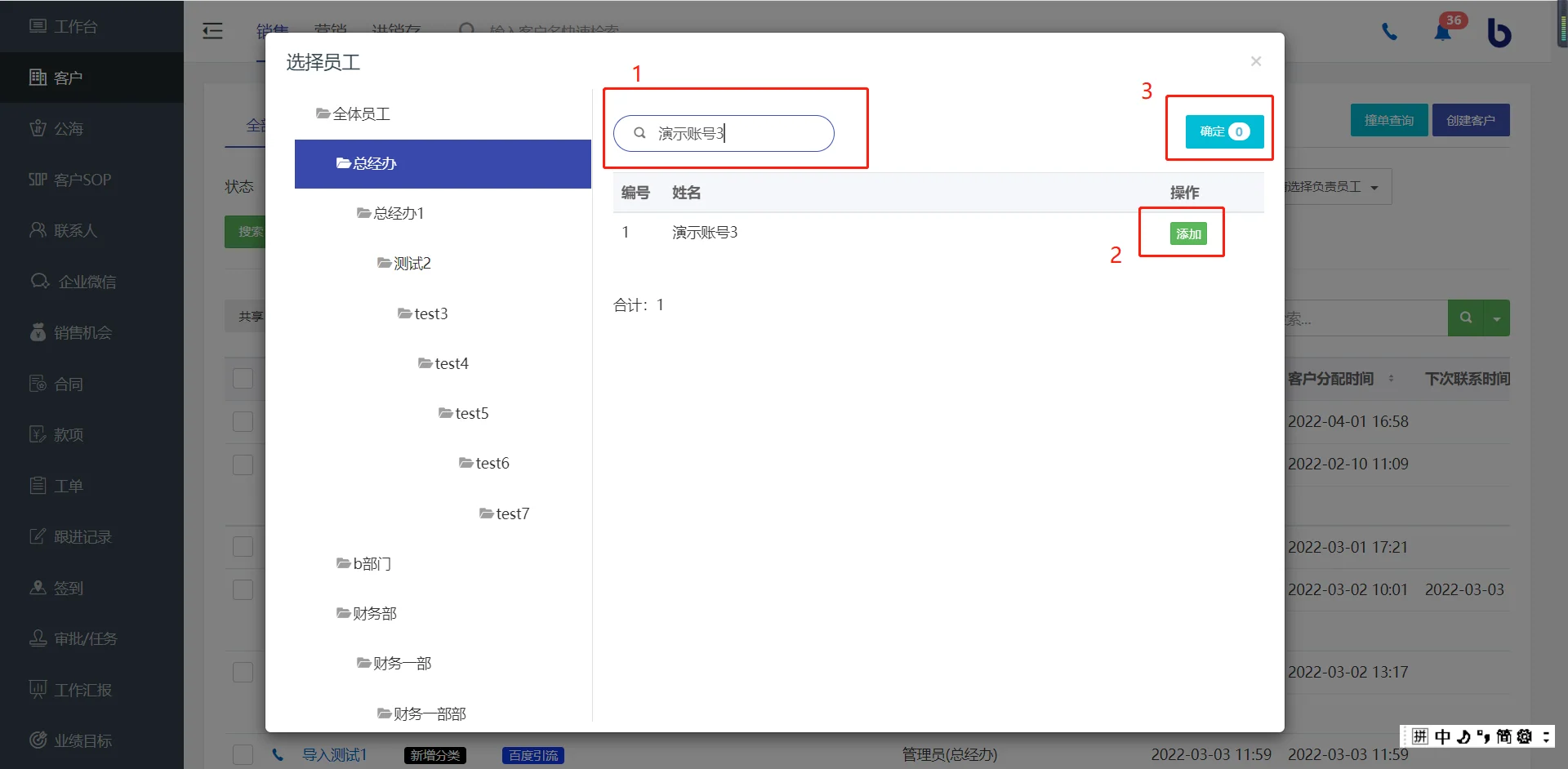The width and height of the screenshot is (1568, 769).
Task: Click the background search input next to green button
Action: point(1366,318)
